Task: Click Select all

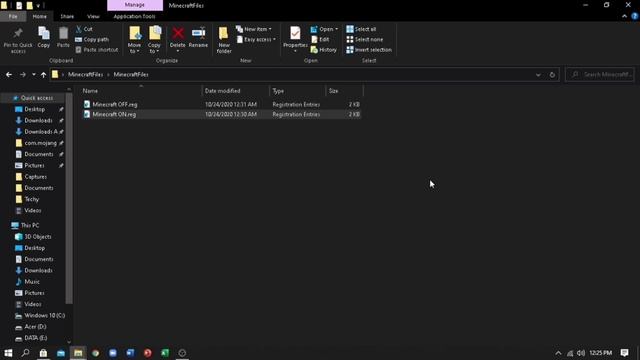Action: 361,29
